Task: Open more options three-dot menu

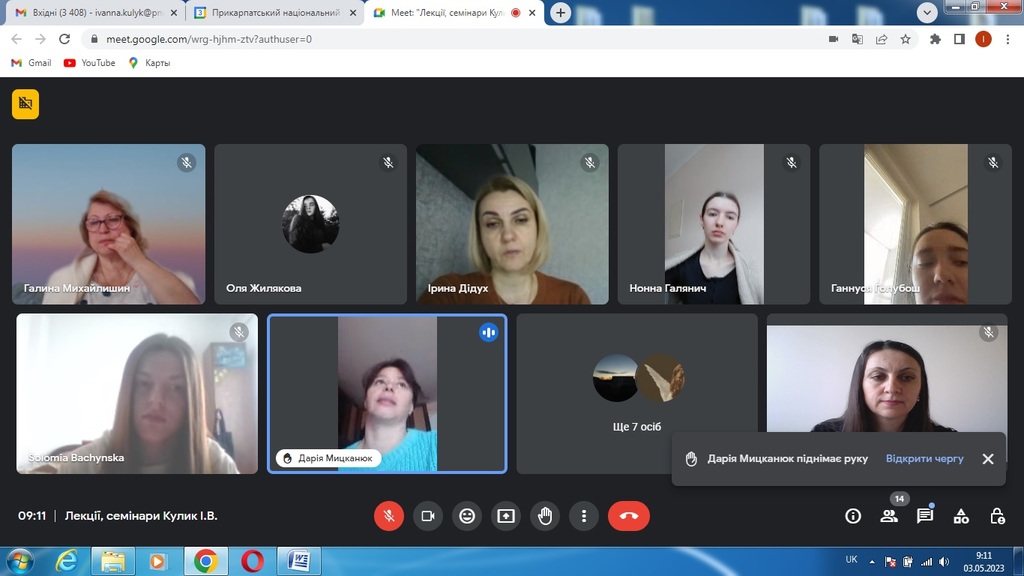Action: (x=584, y=516)
